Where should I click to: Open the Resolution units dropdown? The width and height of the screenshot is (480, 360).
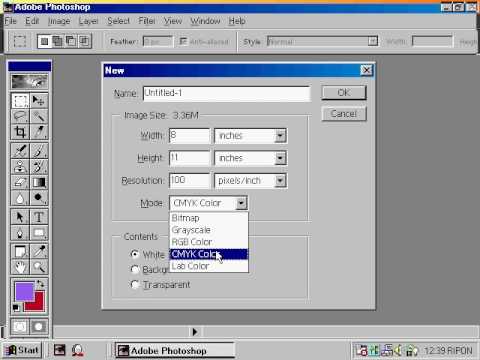pos(280,181)
